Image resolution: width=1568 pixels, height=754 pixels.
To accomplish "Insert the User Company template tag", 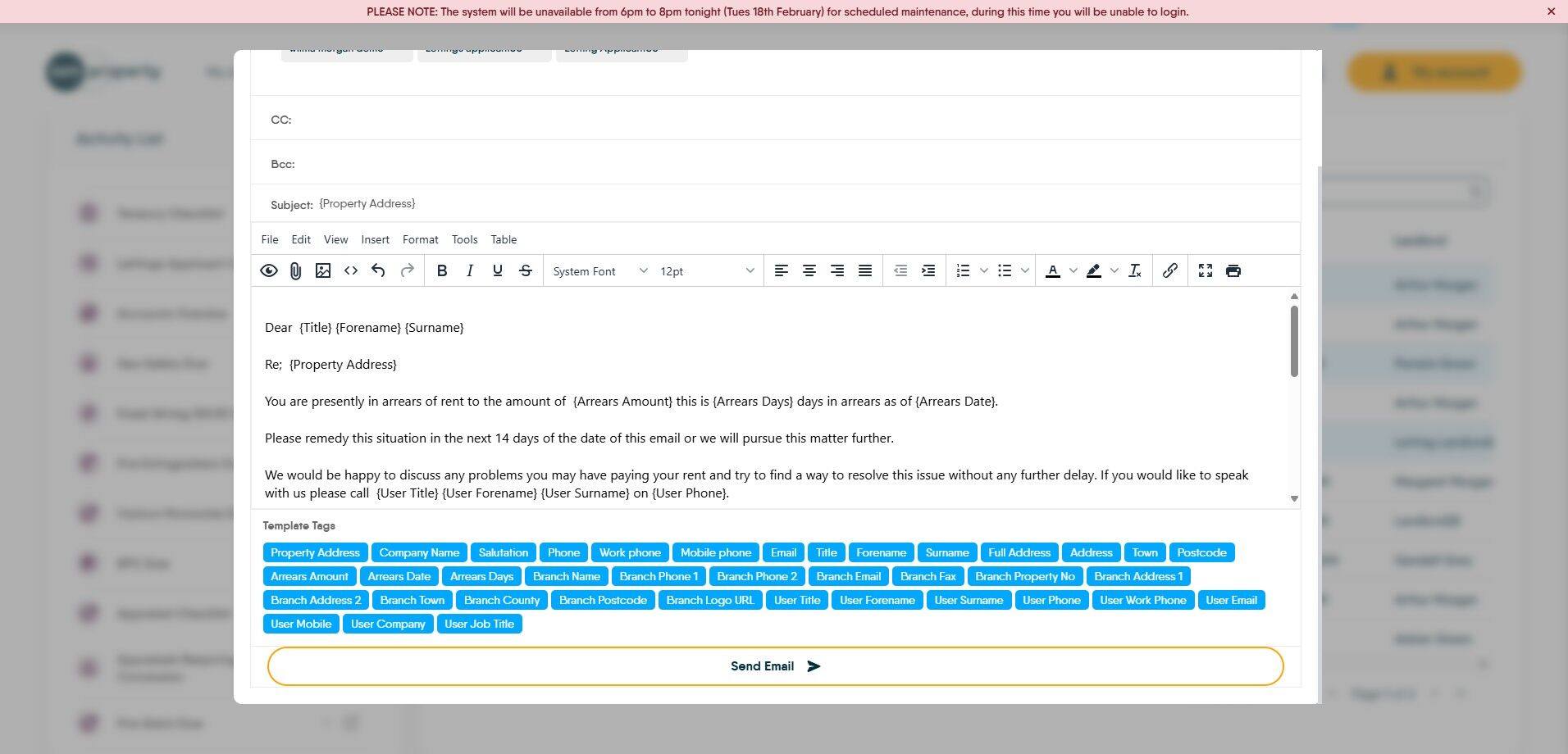I will pos(389,625).
